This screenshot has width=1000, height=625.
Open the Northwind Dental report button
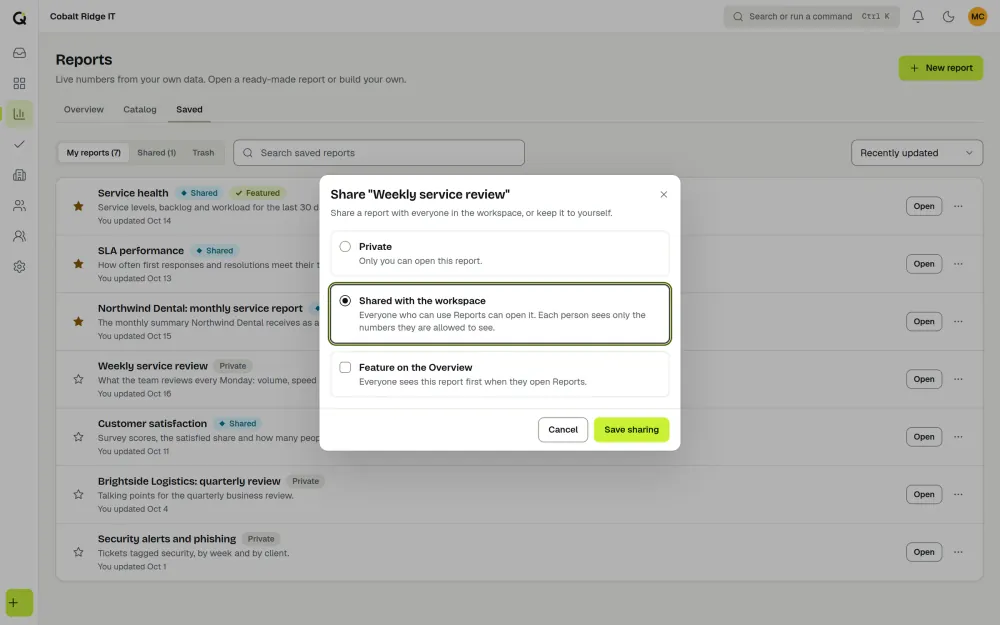click(923, 321)
